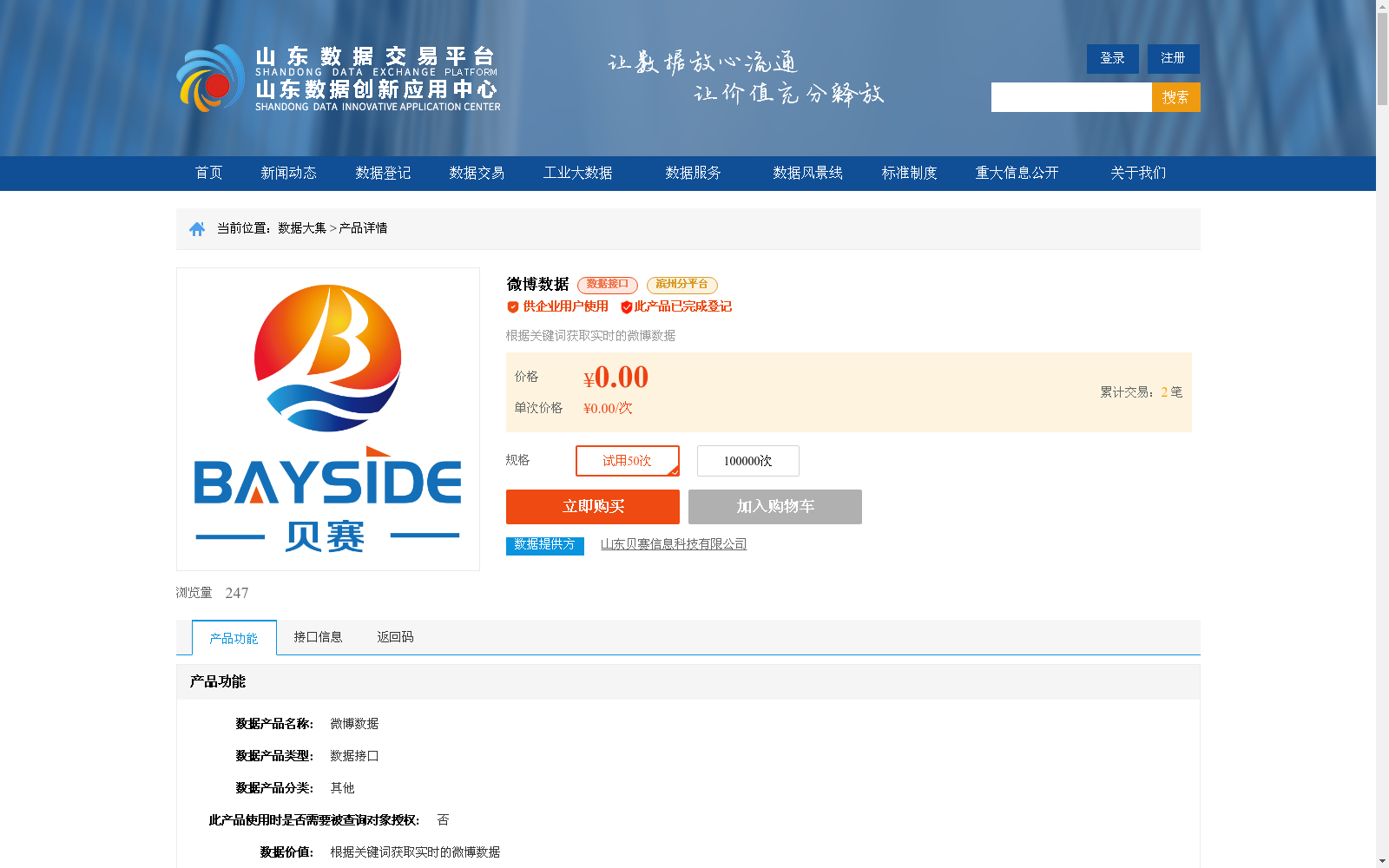The width and height of the screenshot is (1389, 868).
Task: Switch to the 接口信息 tab
Action: (318, 637)
